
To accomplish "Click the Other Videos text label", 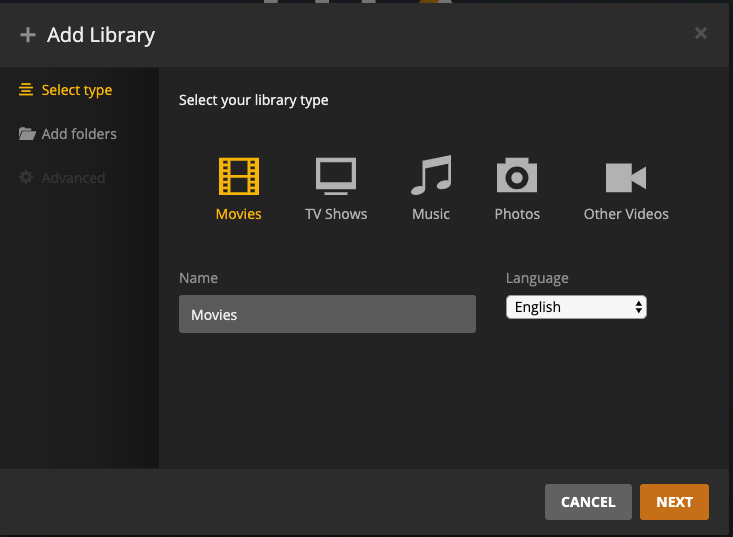I will (x=626, y=214).
